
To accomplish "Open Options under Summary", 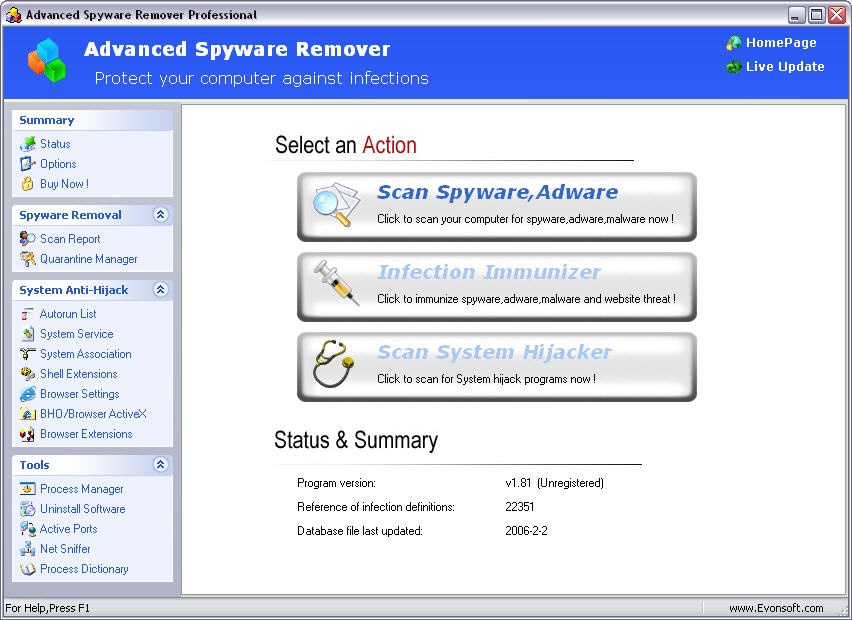I will [x=57, y=163].
